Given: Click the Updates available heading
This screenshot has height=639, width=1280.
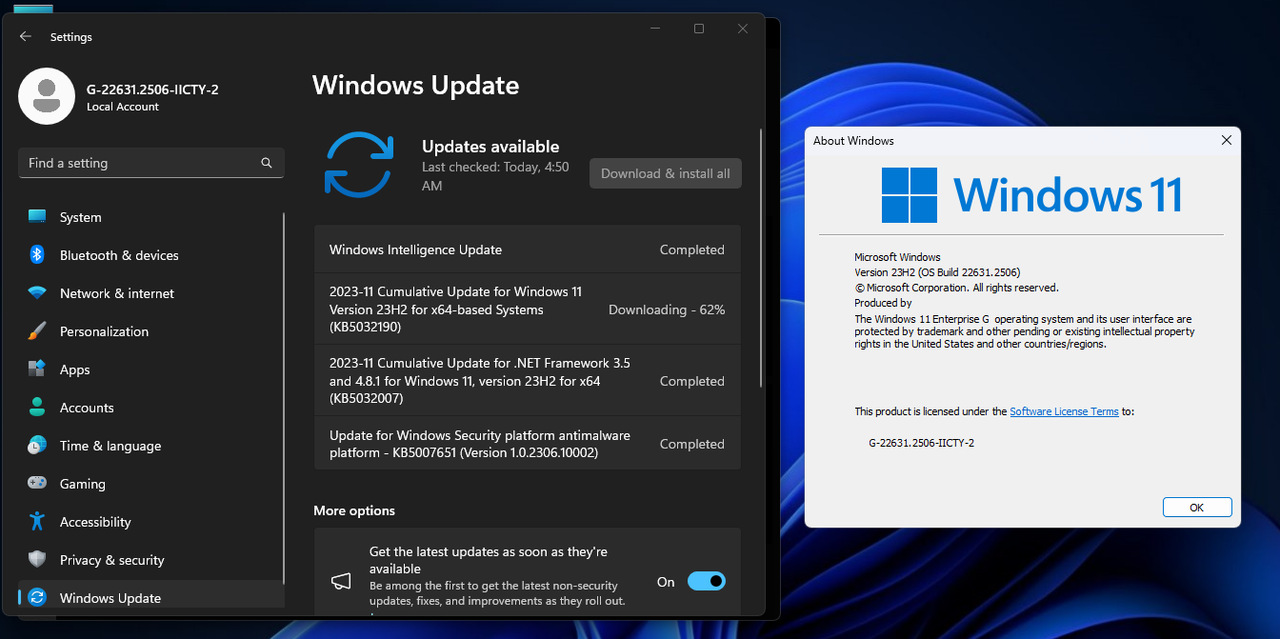Looking at the screenshot, I should coord(490,146).
